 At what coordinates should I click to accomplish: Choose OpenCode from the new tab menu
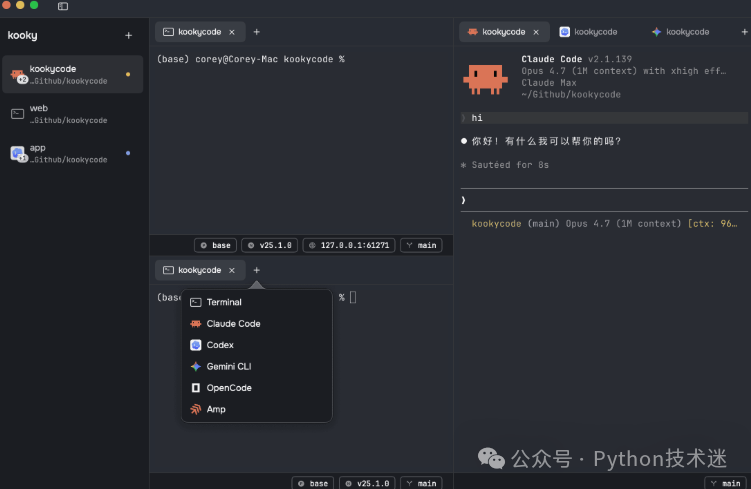point(257,388)
